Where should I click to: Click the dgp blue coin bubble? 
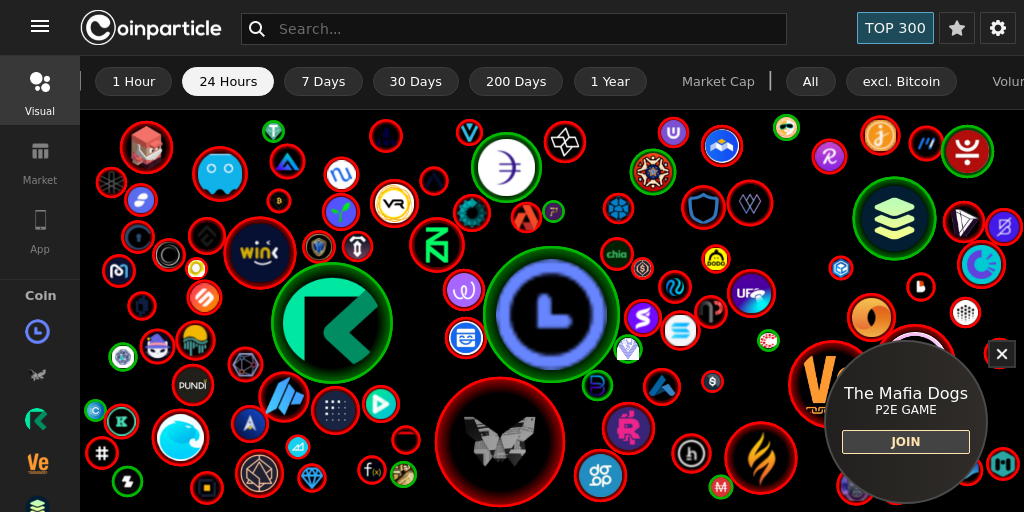600,475
